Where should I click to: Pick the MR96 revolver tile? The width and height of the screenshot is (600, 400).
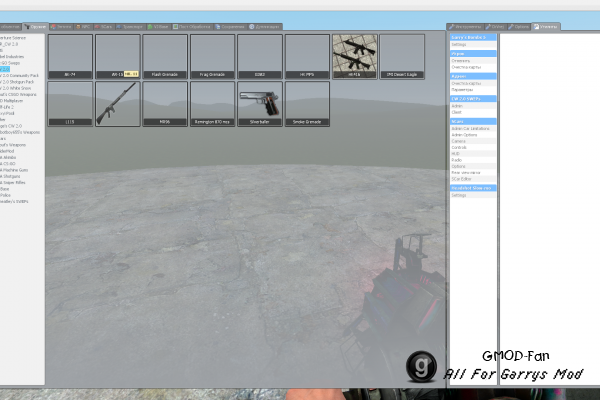165,104
